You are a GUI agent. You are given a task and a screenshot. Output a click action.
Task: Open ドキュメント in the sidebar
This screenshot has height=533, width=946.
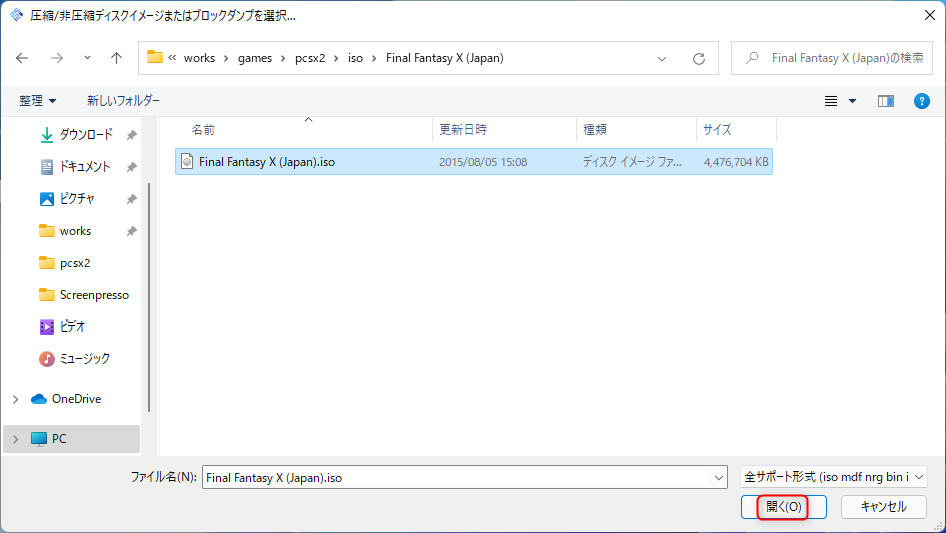coord(84,167)
